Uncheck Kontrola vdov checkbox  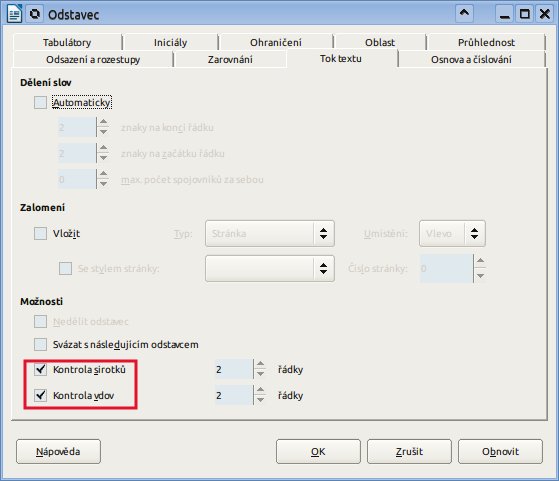tap(40, 395)
